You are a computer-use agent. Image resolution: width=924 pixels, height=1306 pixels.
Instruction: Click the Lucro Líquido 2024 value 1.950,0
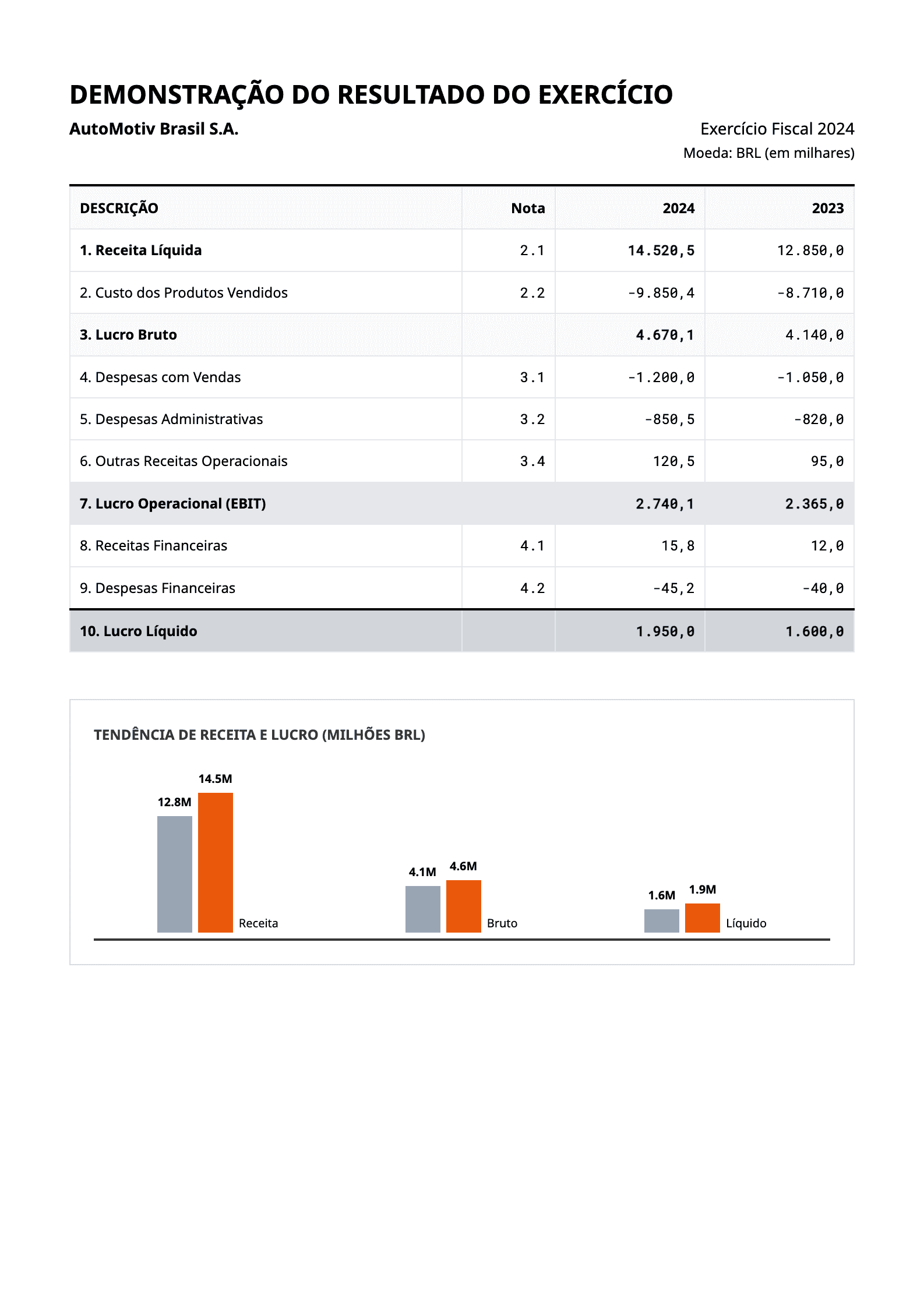(665, 631)
